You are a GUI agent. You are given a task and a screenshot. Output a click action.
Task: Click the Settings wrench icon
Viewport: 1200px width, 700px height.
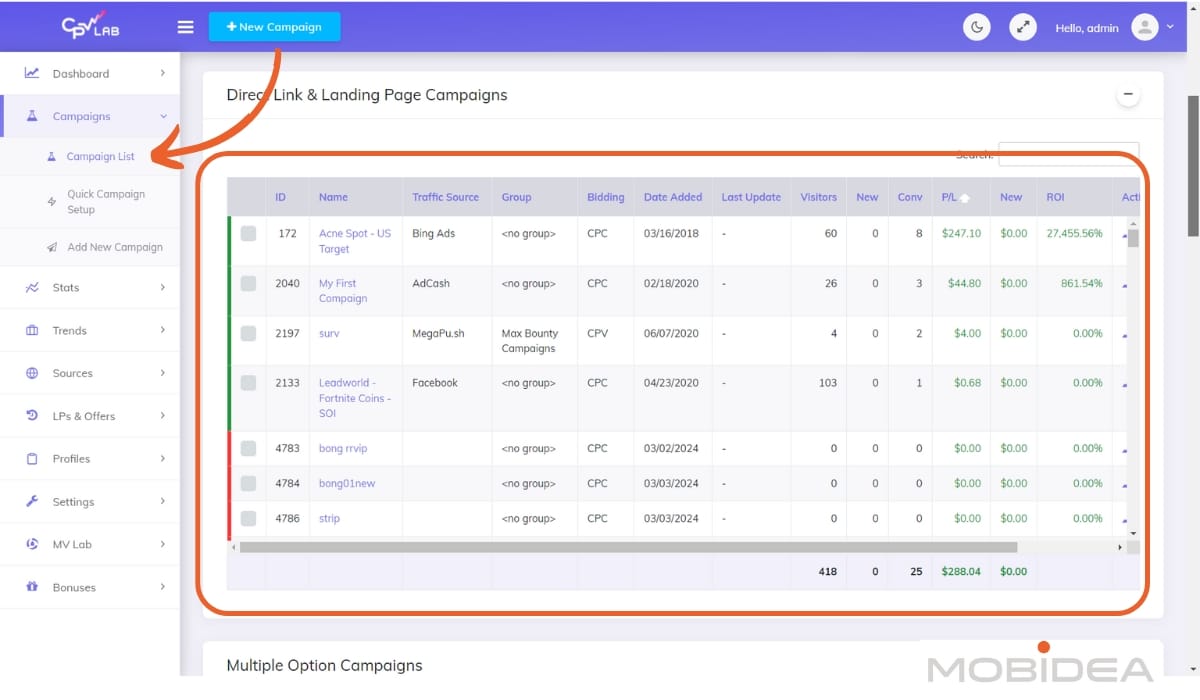[32, 502]
